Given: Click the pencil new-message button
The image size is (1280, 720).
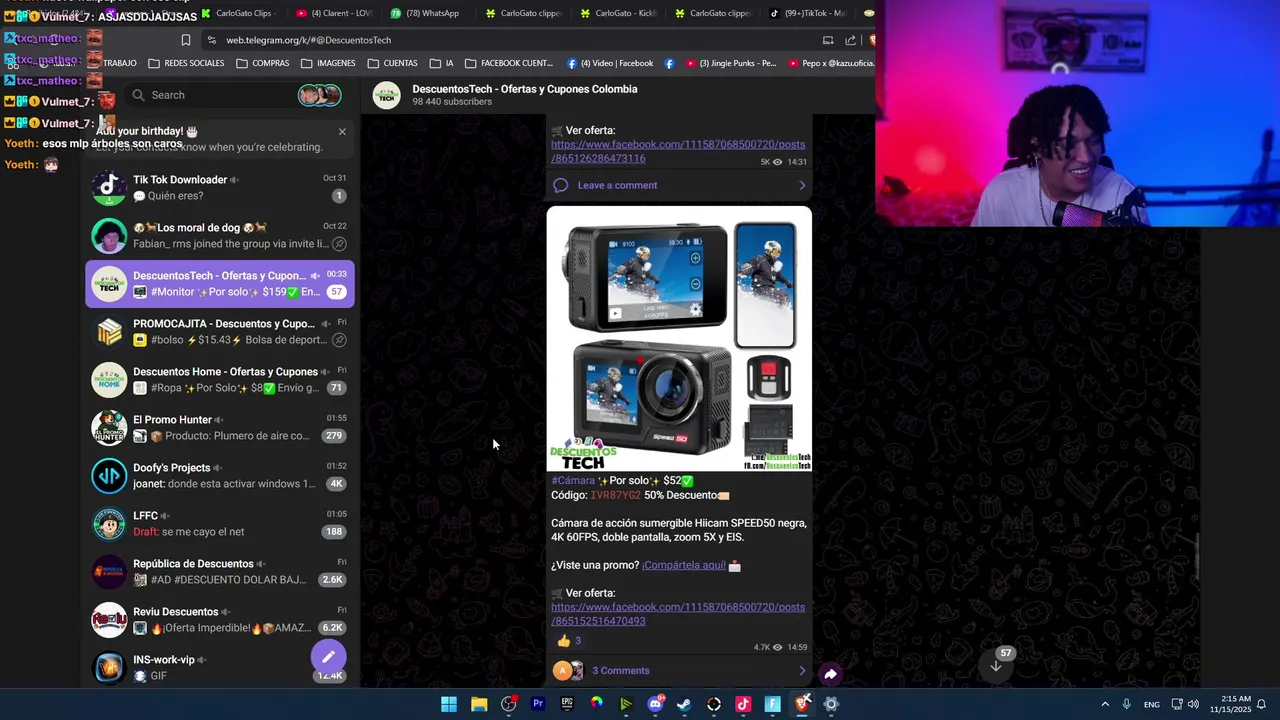Looking at the screenshot, I should point(328,657).
